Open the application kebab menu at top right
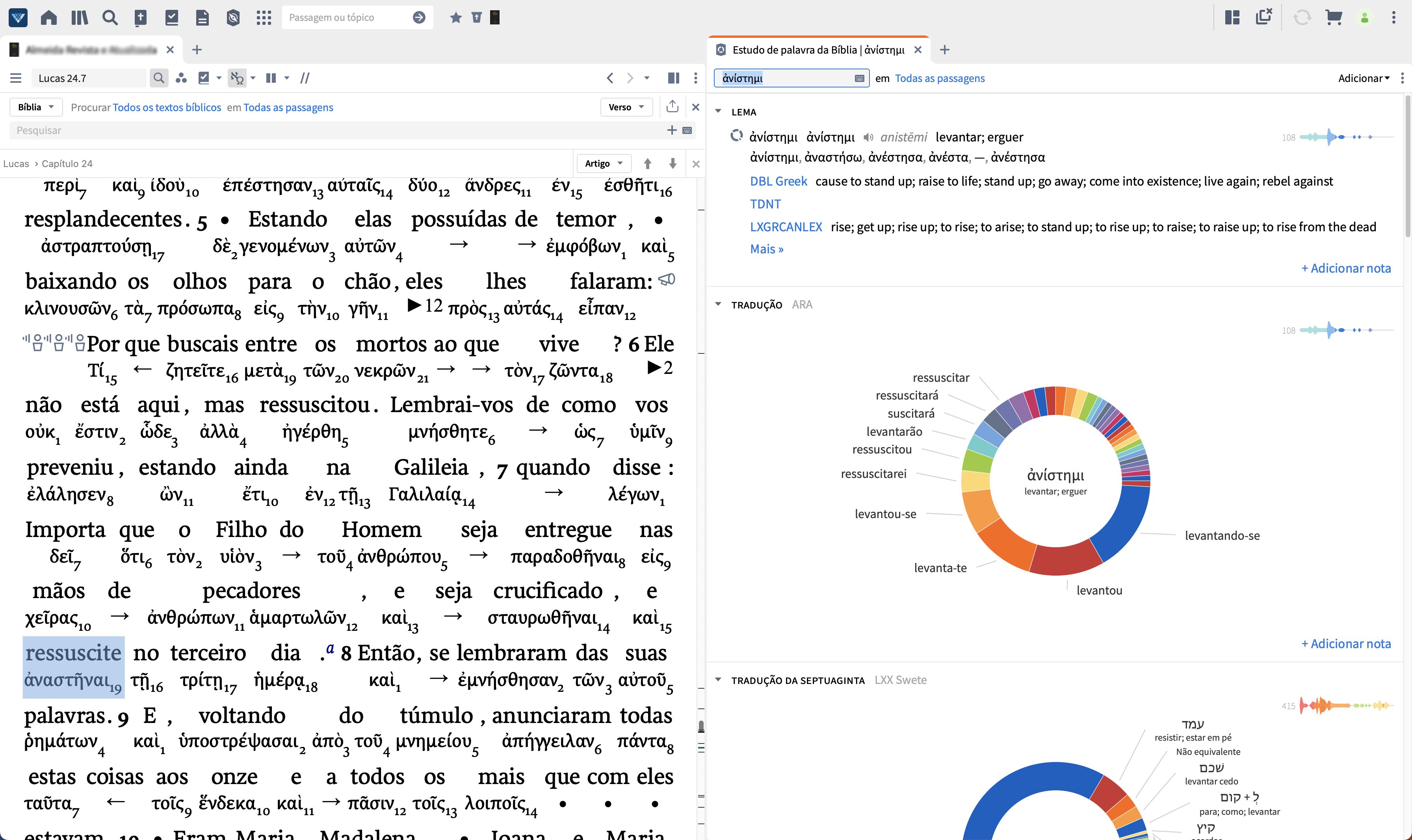Screen dimensions: 1412x840 [x=1393, y=18]
